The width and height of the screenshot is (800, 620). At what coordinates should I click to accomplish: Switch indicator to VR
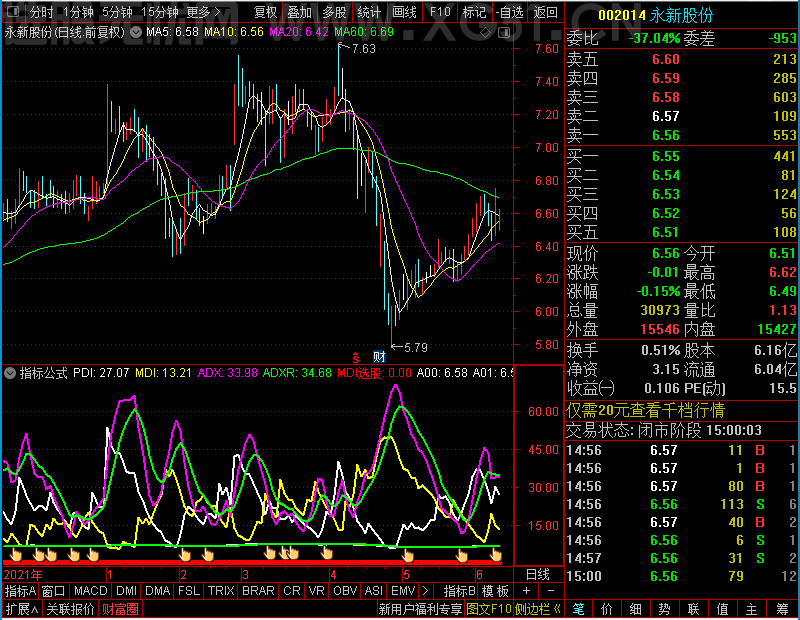coord(316,591)
